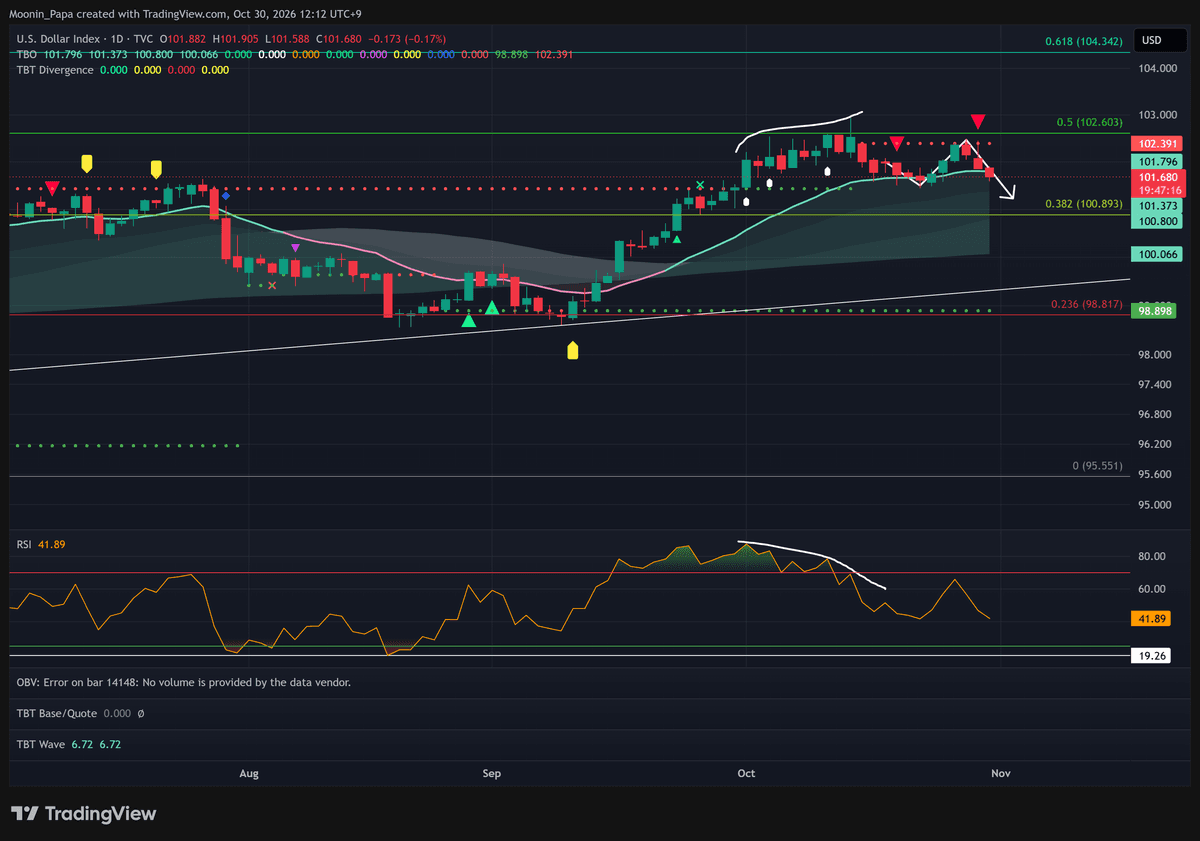Click the lowest white marker at October start
This screenshot has width=1200, height=841.
[x=747, y=200]
